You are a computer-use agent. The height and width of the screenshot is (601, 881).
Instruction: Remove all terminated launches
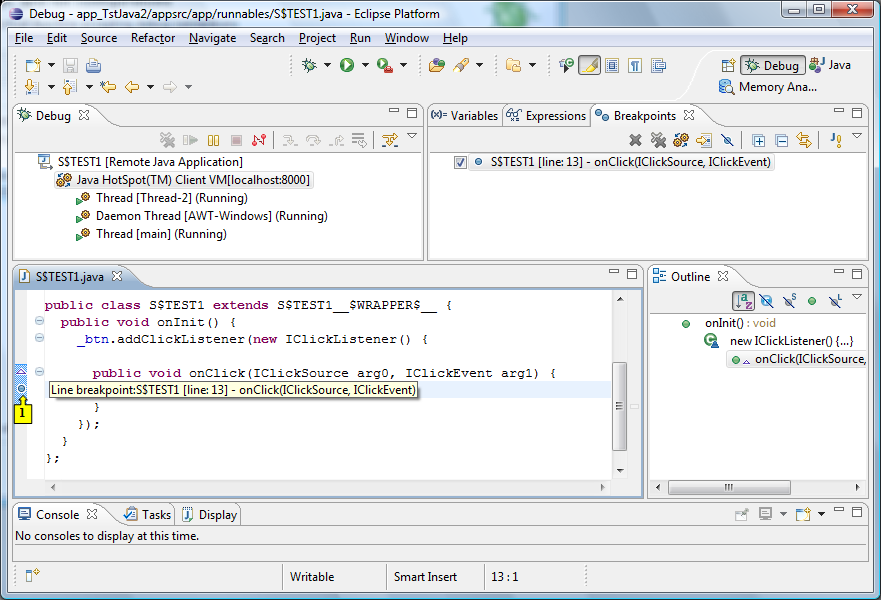pos(169,140)
